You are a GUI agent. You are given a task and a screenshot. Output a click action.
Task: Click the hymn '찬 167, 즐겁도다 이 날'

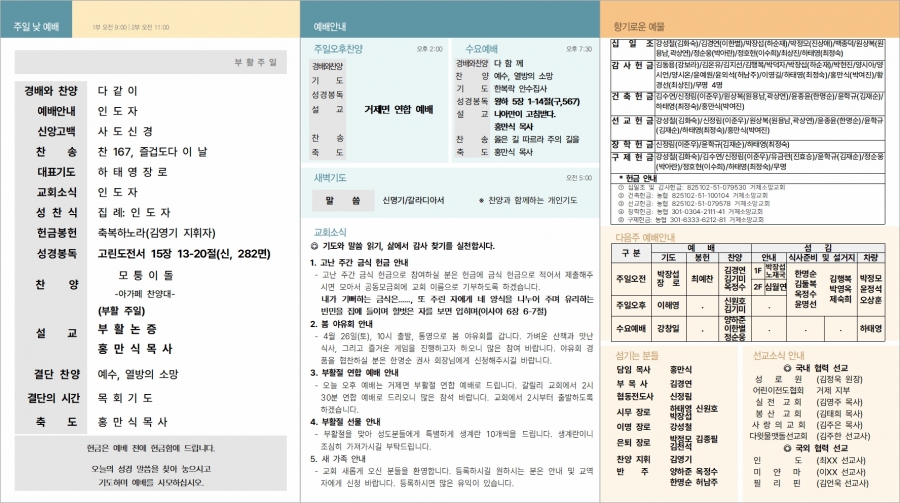[153, 152]
